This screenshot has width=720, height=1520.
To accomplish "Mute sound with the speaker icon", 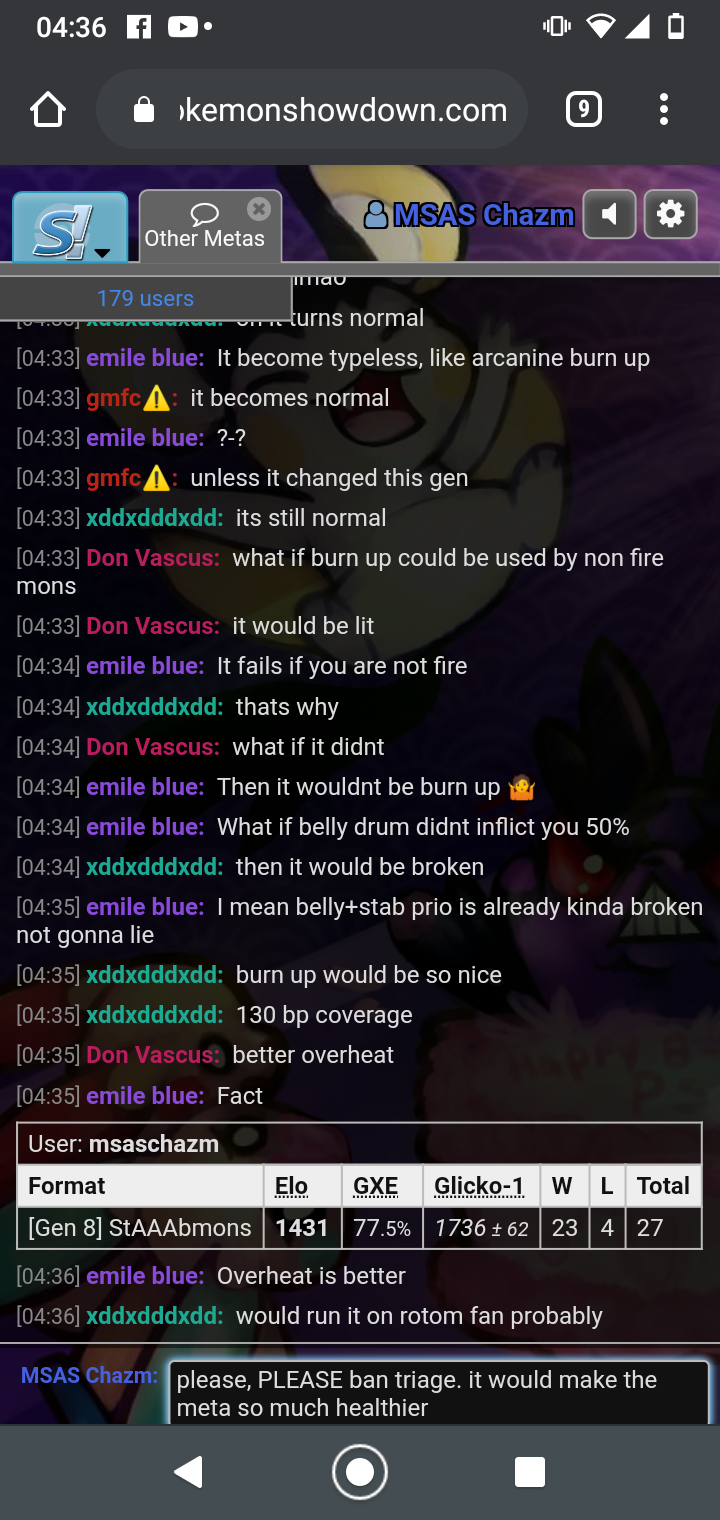I will (610, 214).
